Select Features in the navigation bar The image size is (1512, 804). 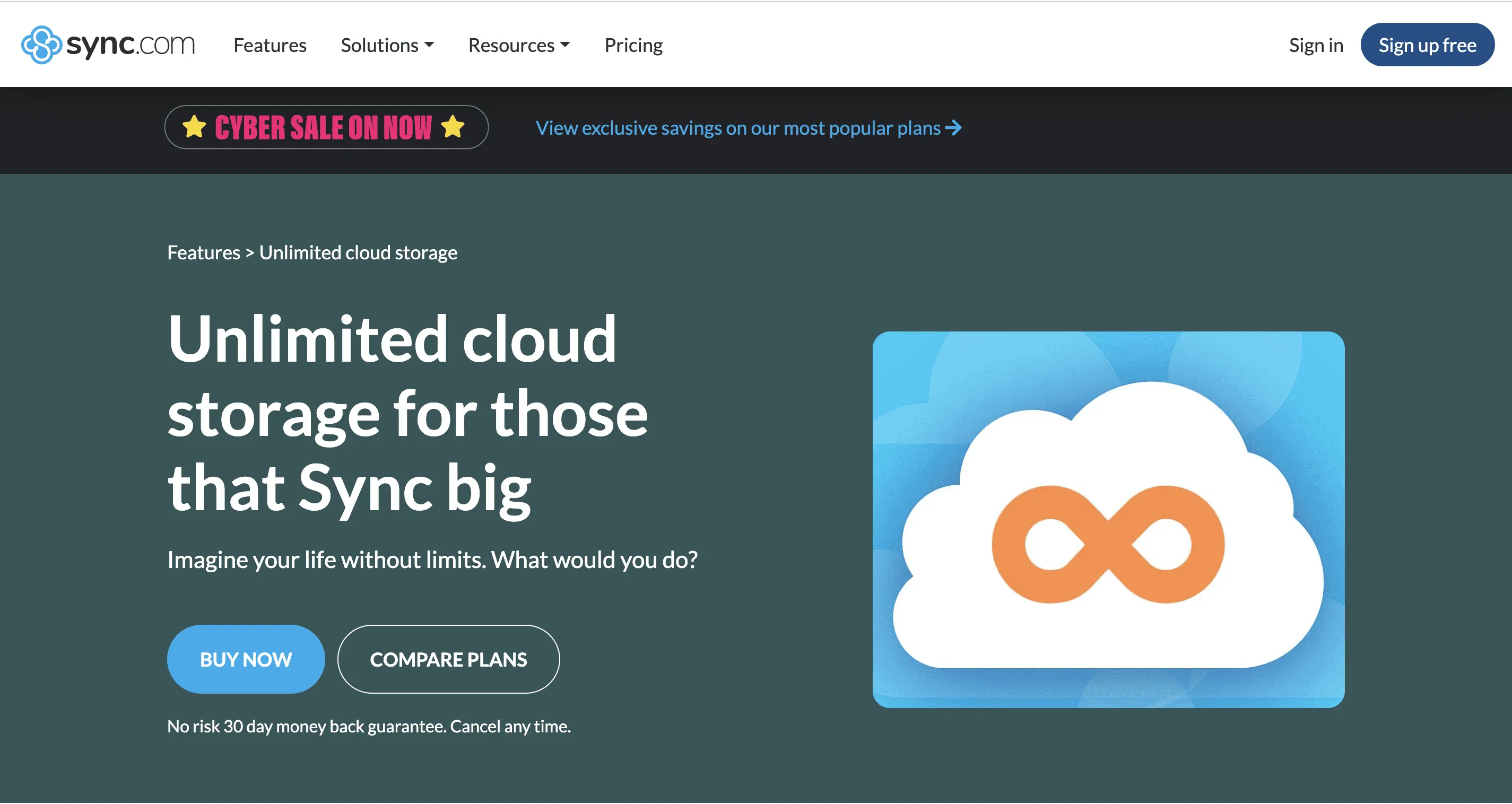(270, 45)
